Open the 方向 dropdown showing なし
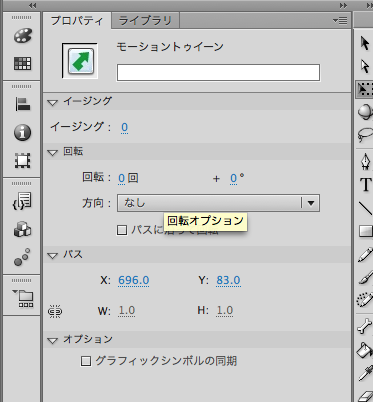This screenshot has height=402, width=373. (x=218, y=203)
